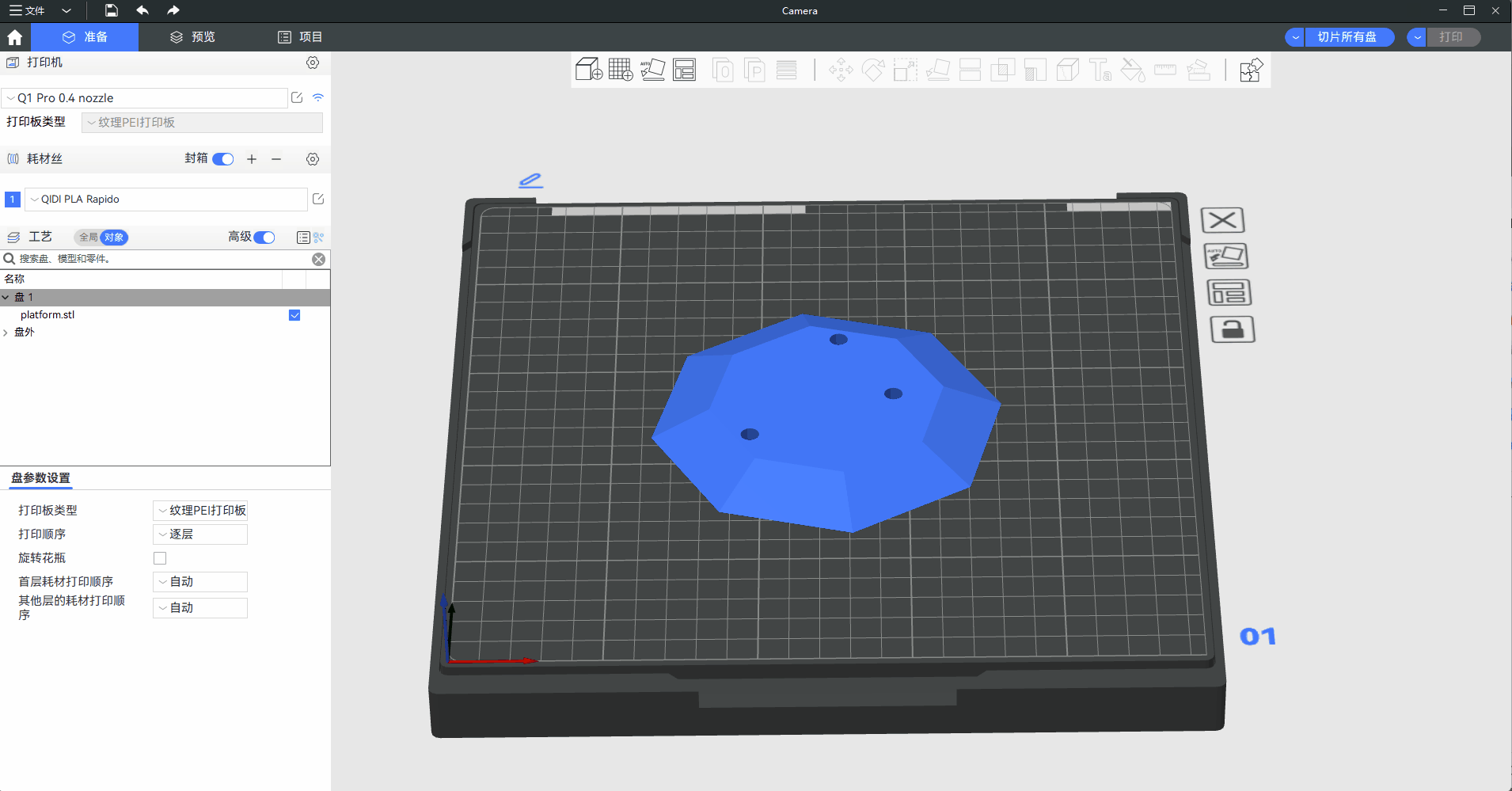The image size is (1512, 791).
Task: Click the plate lock icon beside bed
Action: coord(1233,329)
